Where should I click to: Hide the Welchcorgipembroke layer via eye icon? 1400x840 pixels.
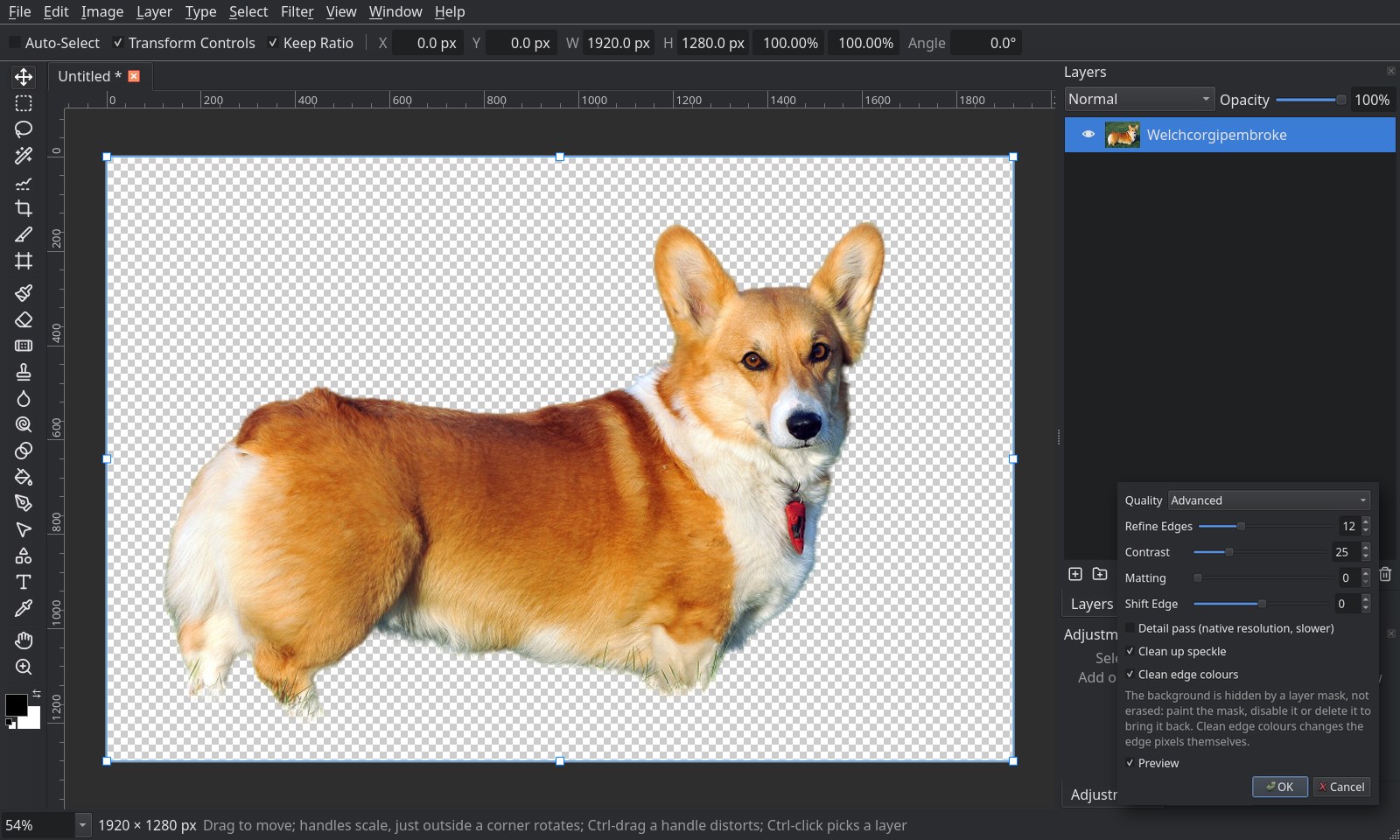point(1088,135)
